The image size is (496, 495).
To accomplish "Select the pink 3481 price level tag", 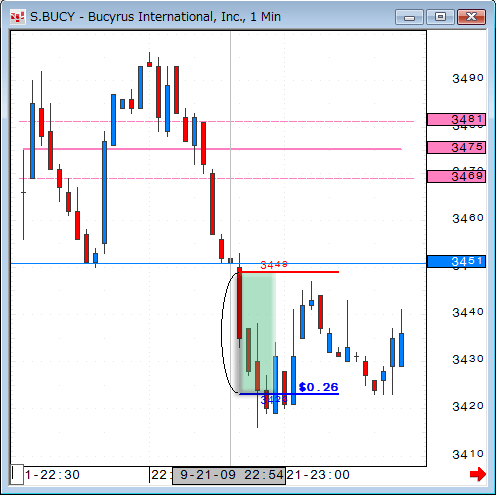I will 456,119.
